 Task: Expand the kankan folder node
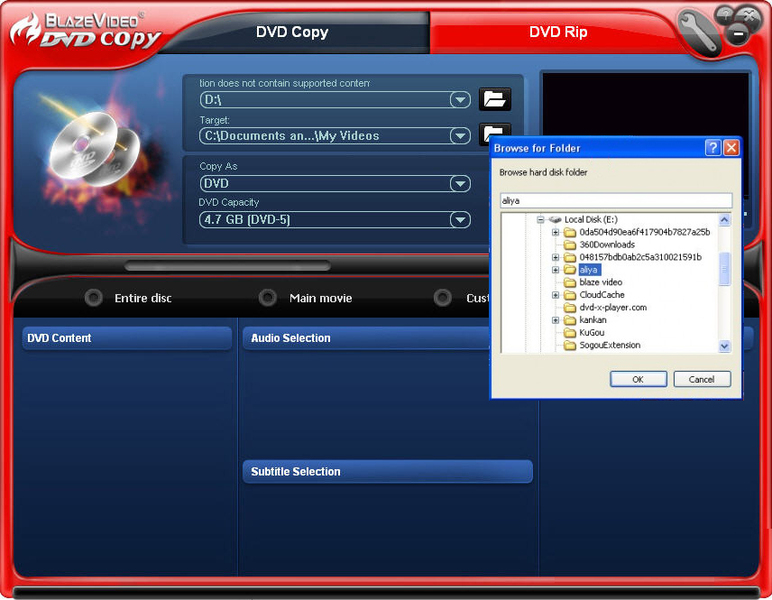click(555, 320)
